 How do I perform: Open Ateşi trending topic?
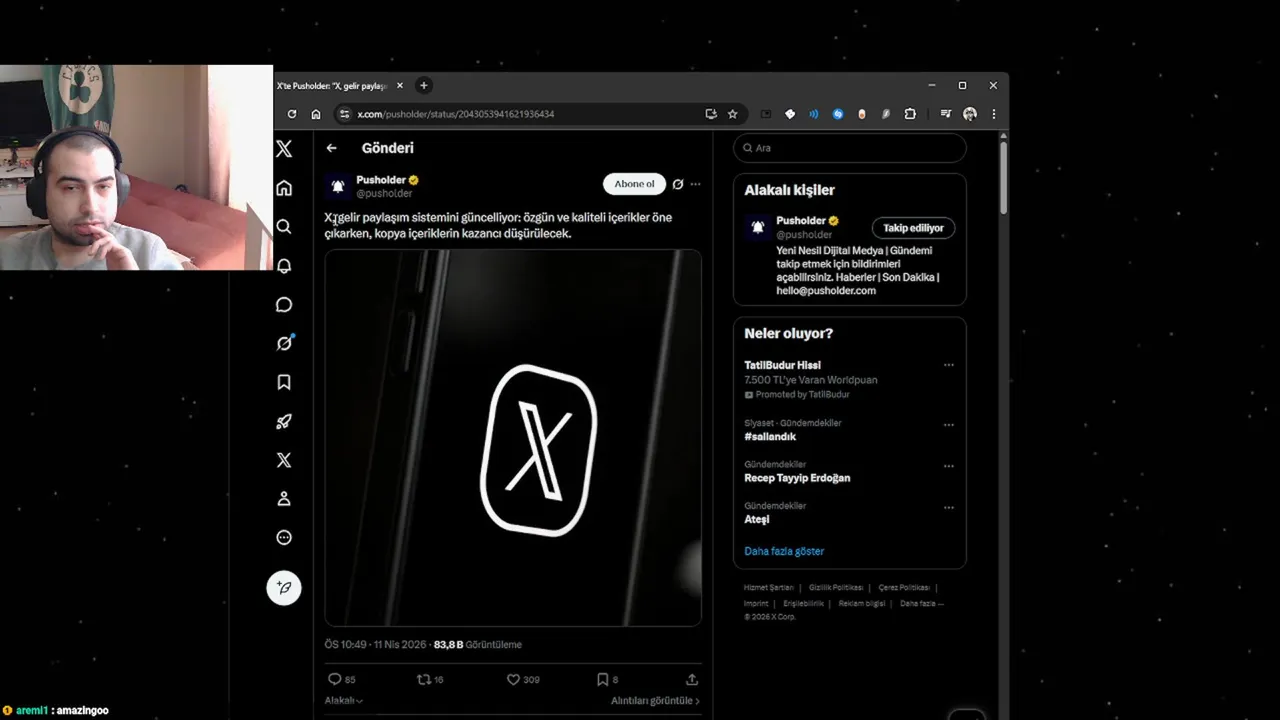[757, 520]
